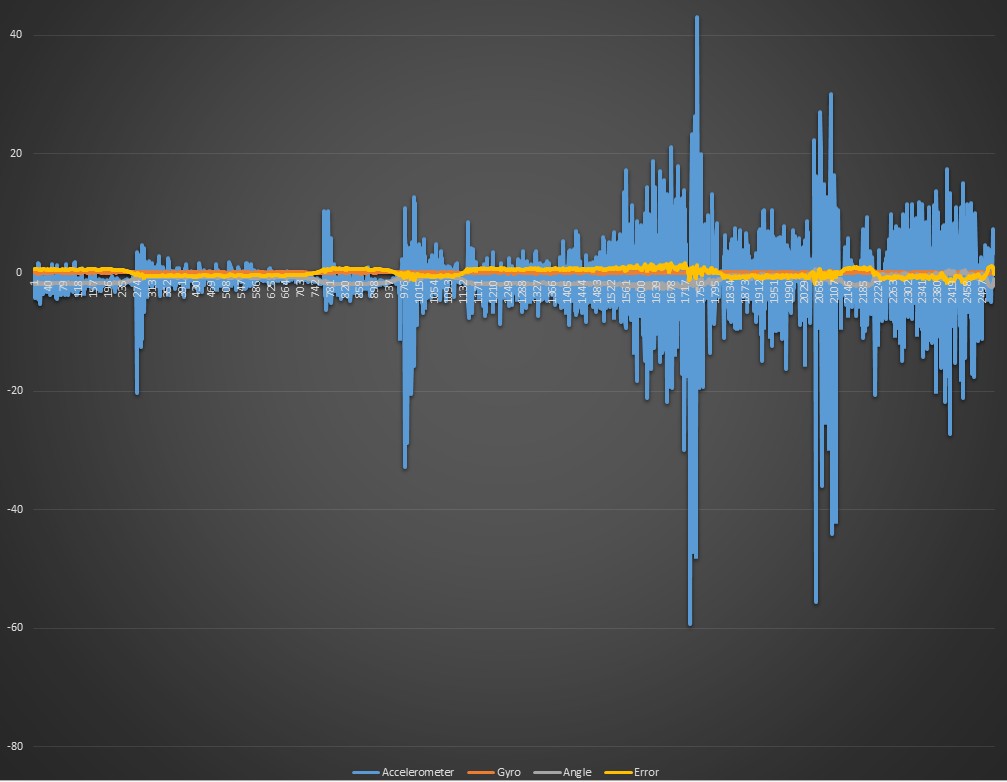The width and height of the screenshot is (1007, 782).
Task: Select the -80 vertical axis label
Action: tap(14, 746)
